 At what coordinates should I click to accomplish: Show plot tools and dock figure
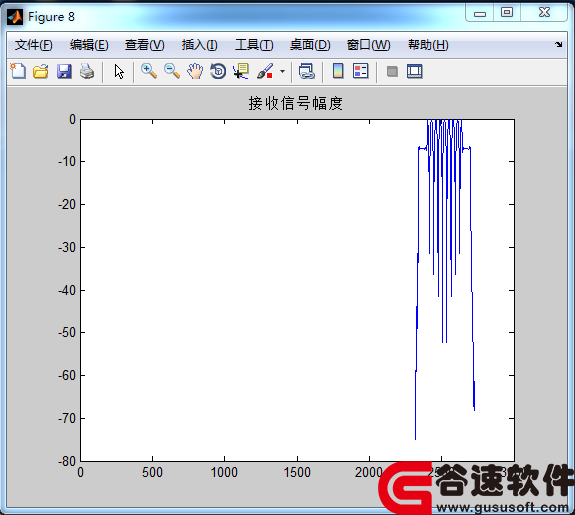click(415, 71)
